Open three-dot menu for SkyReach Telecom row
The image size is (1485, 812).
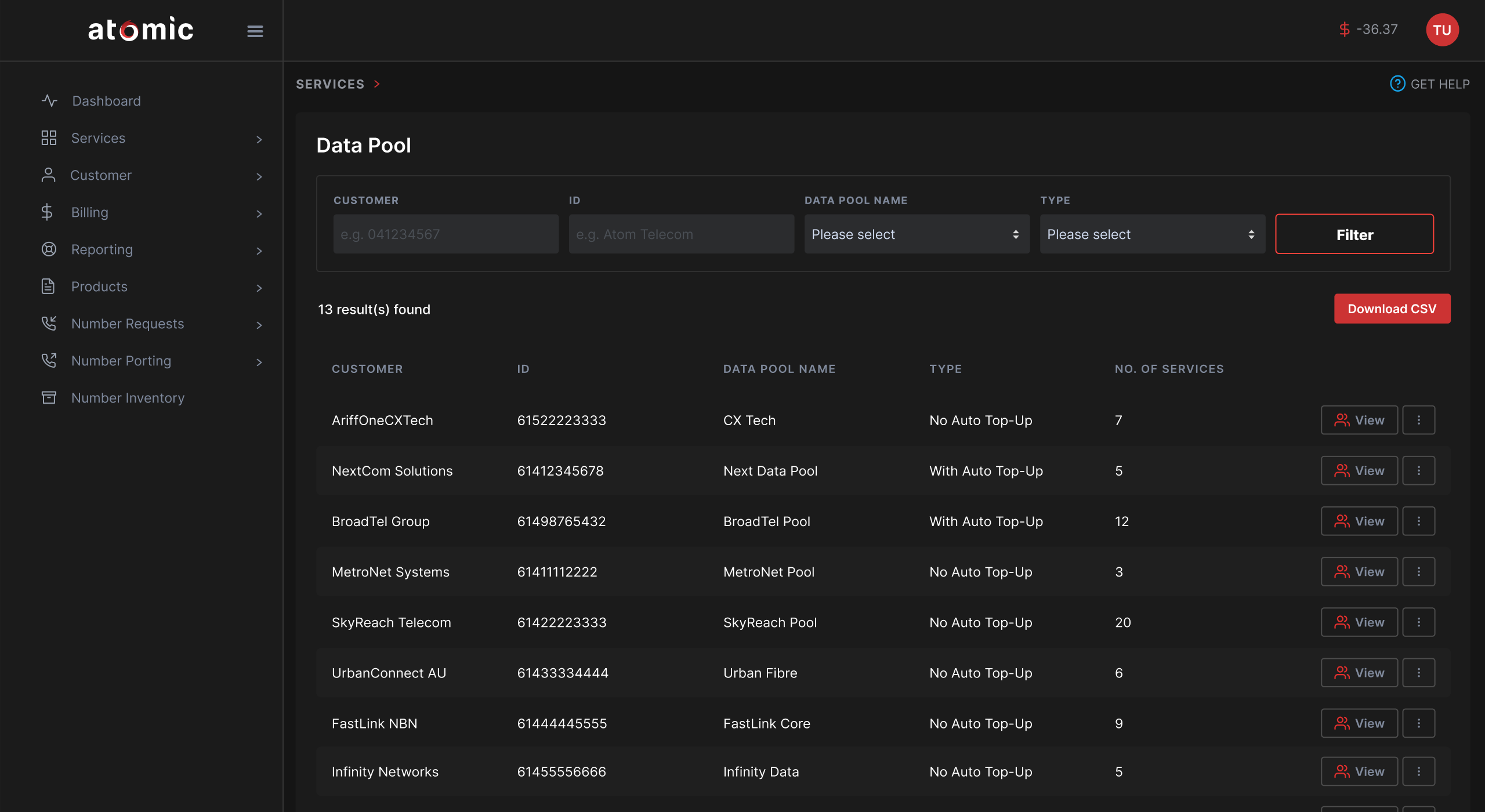1418,622
